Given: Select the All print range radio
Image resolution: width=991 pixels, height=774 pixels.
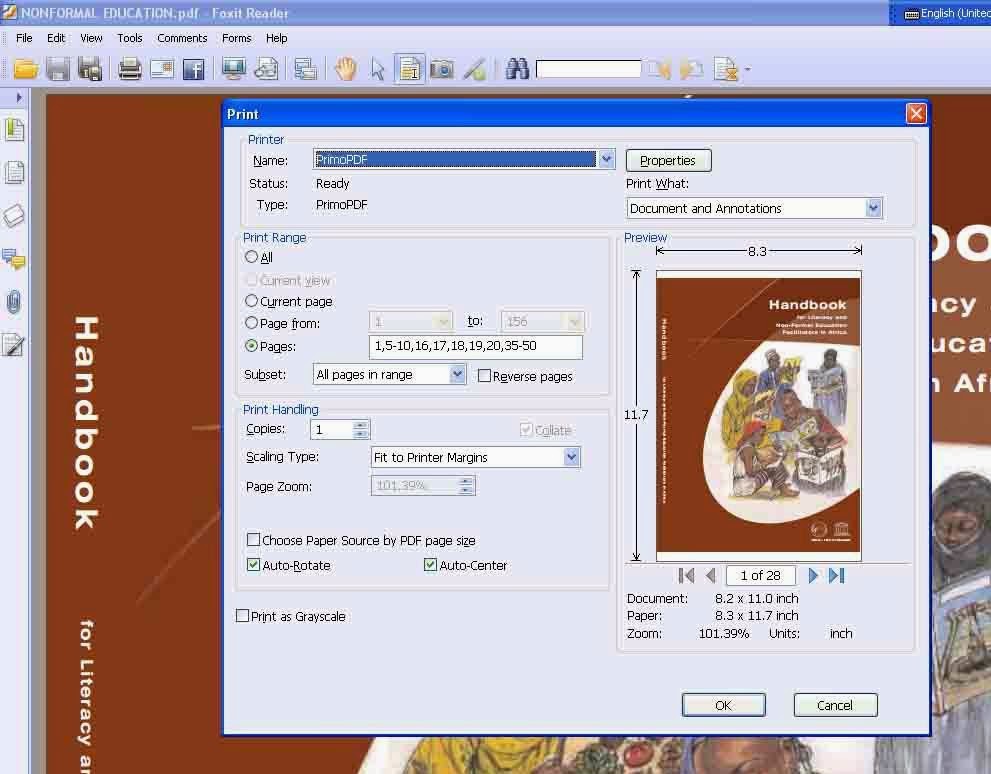Looking at the screenshot, I should pyautogui.click(x=252, y=257).
